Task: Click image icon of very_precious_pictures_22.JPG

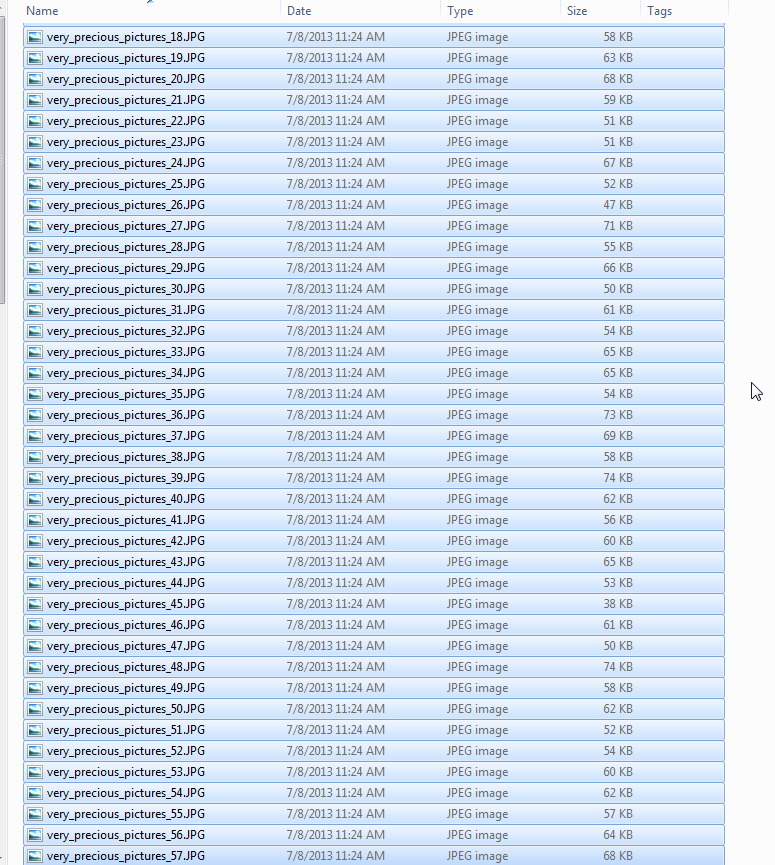Action: [35, 121]
